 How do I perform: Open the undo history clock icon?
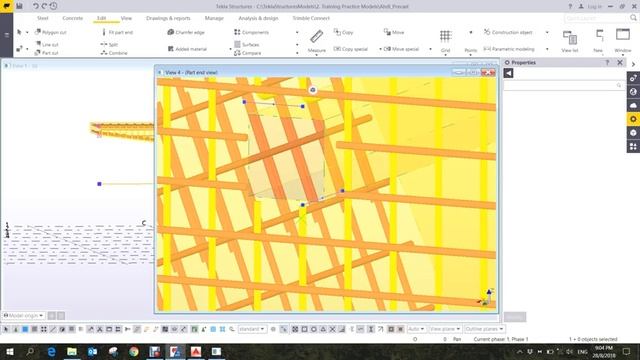pyautogui.click(x=53, y=6)
